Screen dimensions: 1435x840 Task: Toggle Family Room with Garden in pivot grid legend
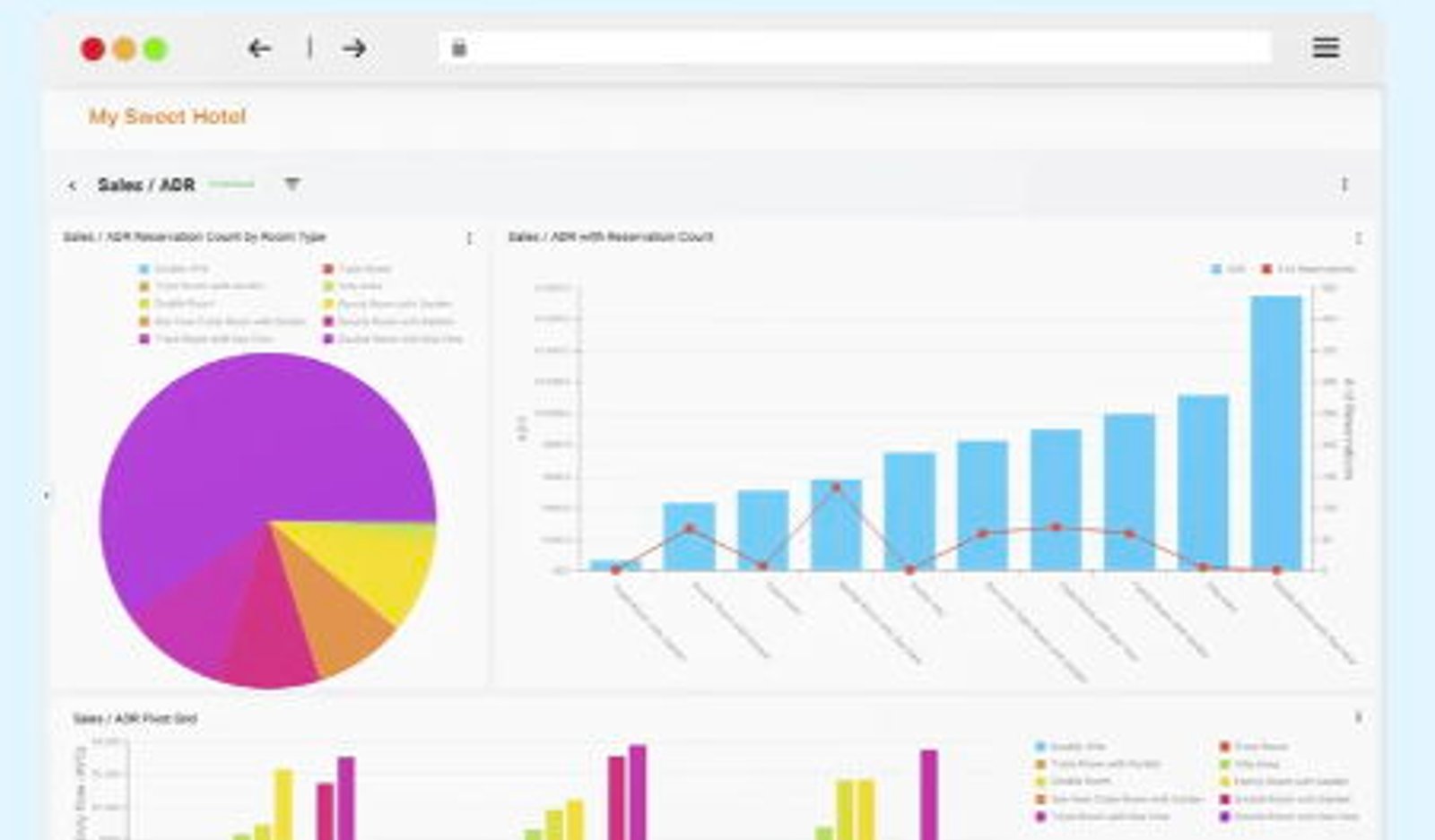[x=1283, y=782]
